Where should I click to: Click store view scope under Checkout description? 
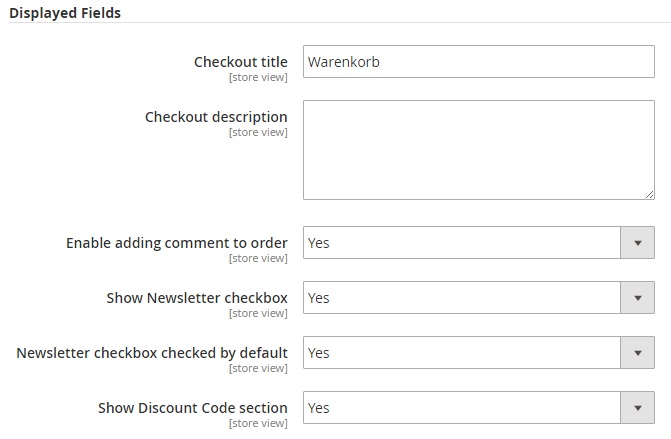tap(258, 132)
